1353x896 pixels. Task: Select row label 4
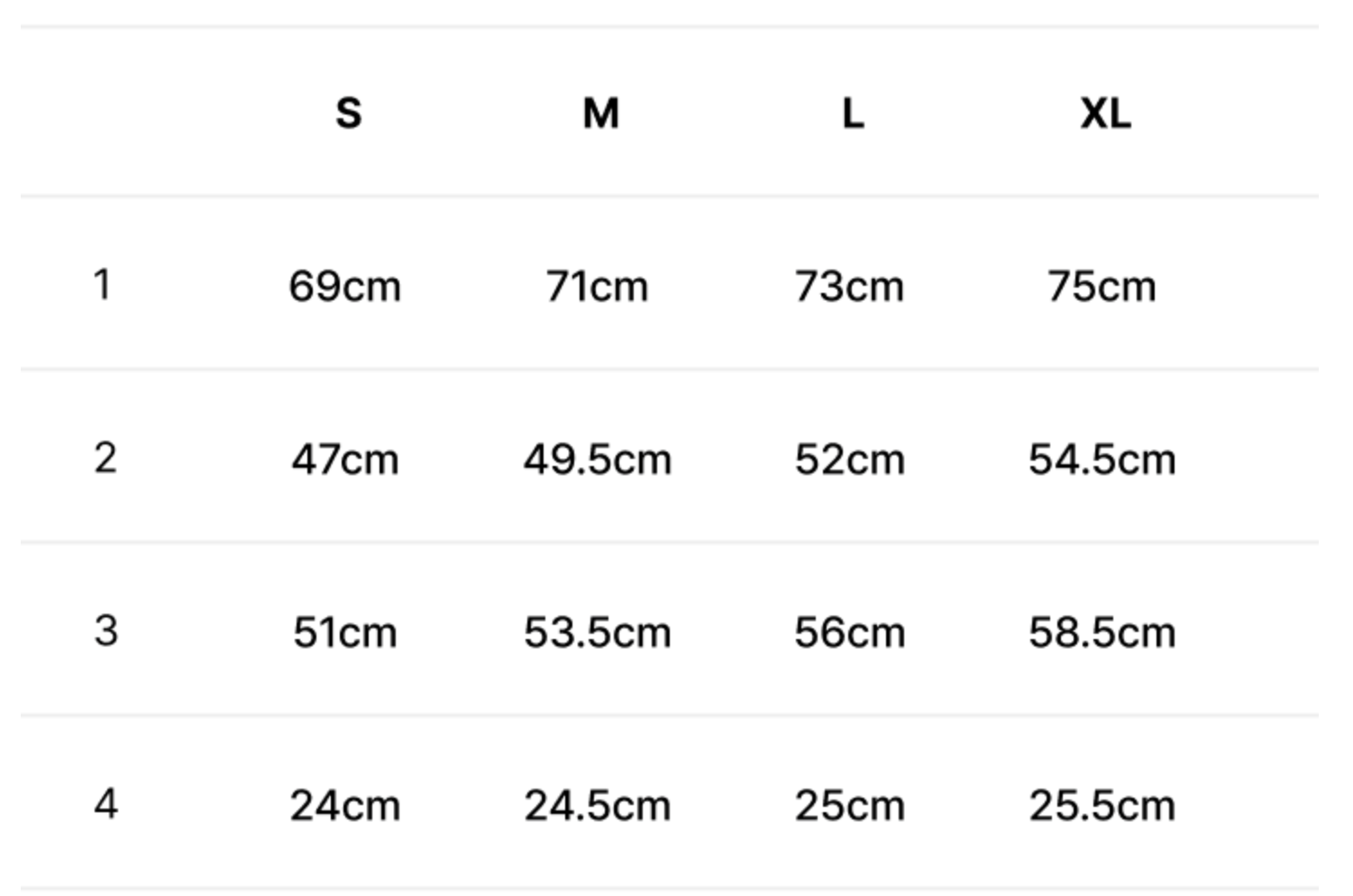coord(105,804)
